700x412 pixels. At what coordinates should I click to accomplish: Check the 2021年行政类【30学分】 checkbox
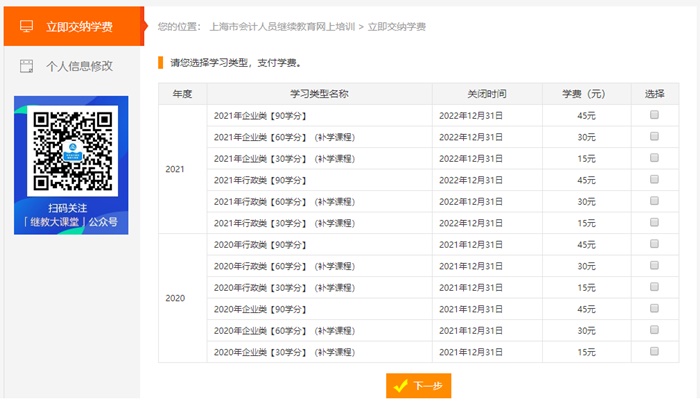coord(654,222)
